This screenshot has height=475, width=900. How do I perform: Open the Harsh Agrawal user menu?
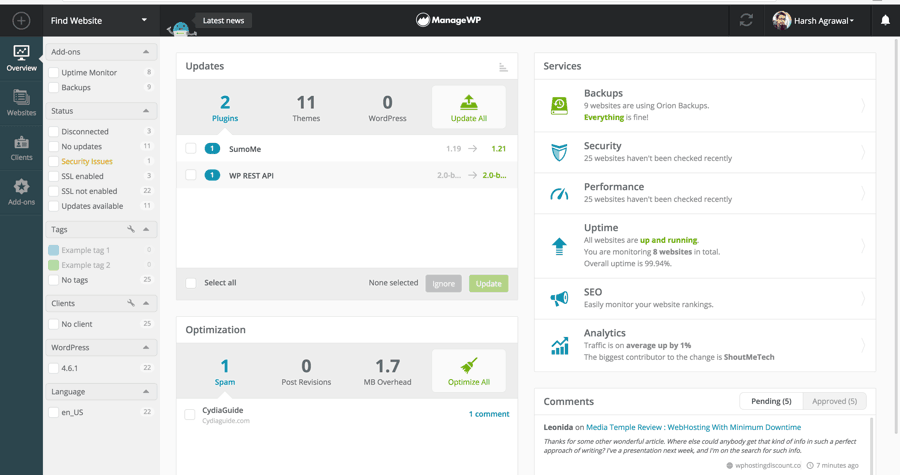point(824,21)
